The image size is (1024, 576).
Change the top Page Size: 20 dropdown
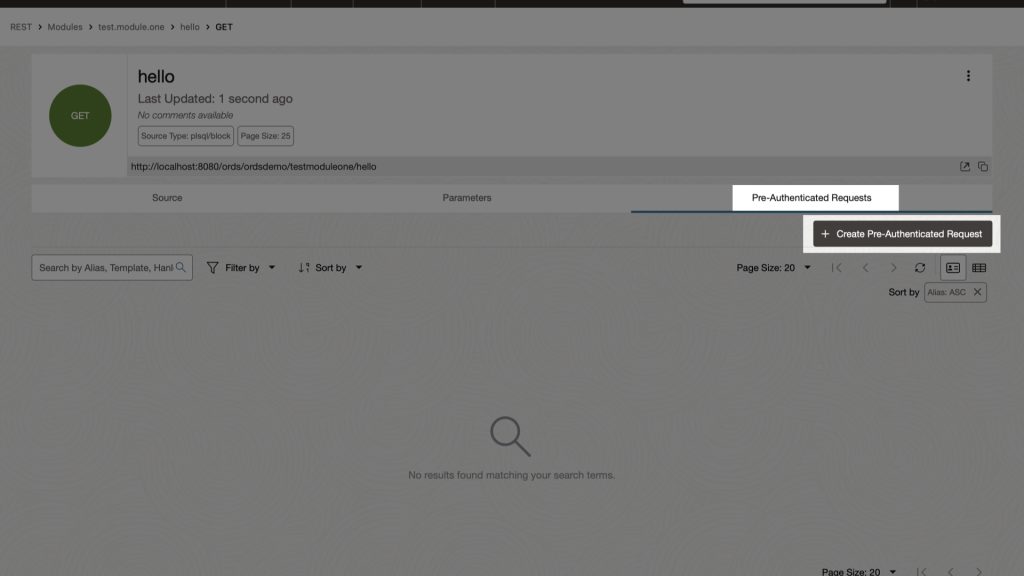click(x=773, y=268)
